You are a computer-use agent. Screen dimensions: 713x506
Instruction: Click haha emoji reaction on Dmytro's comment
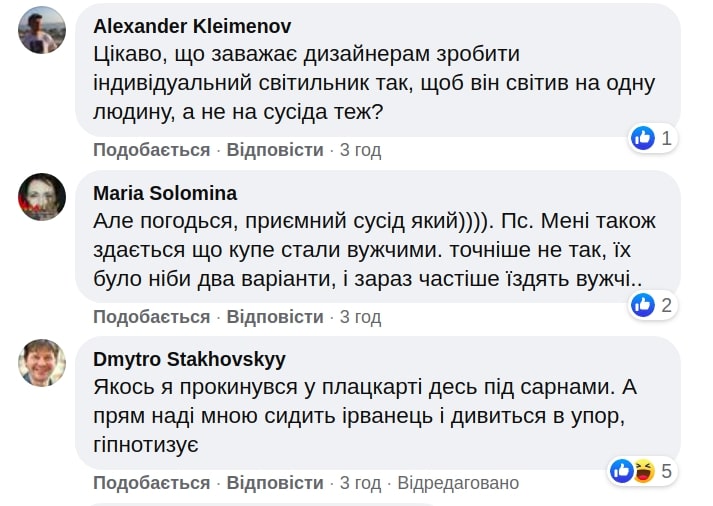click(x=643, y=470)
